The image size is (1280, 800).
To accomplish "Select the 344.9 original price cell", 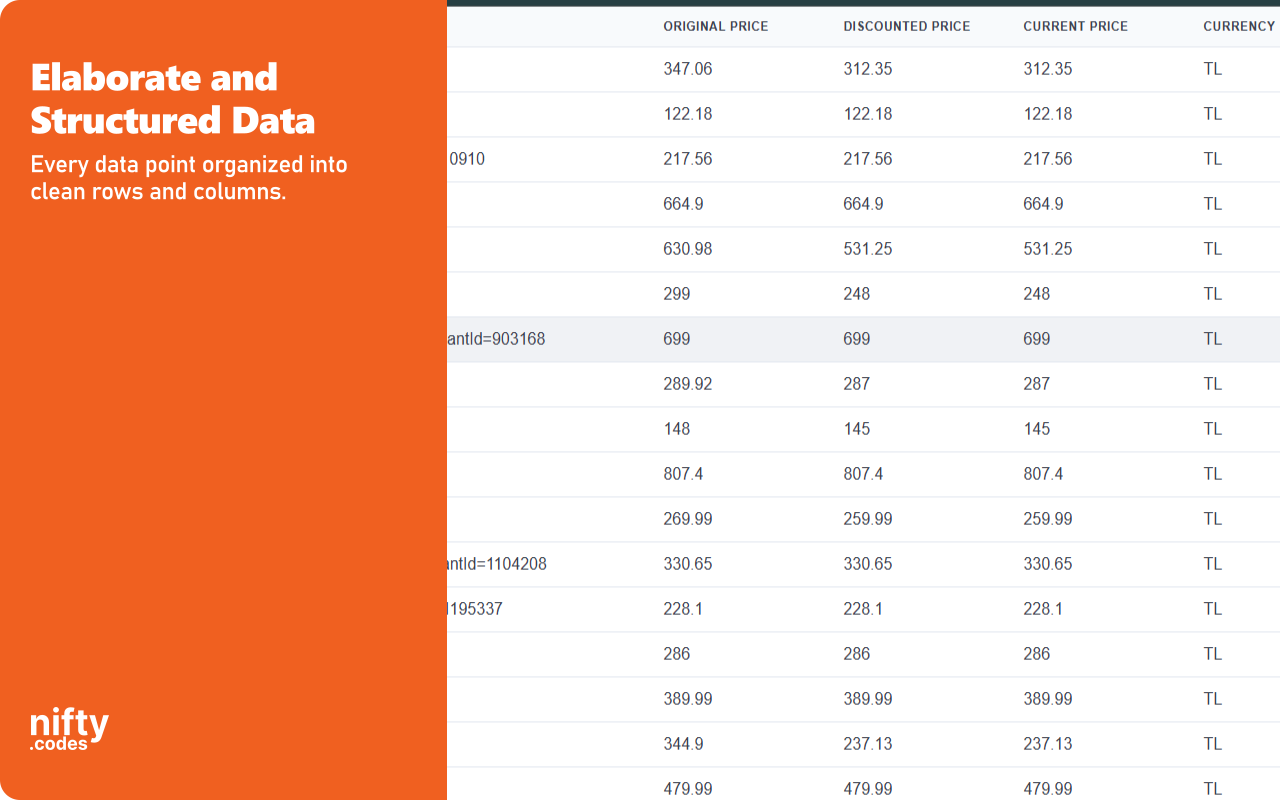I will click(x=683, y=744).
